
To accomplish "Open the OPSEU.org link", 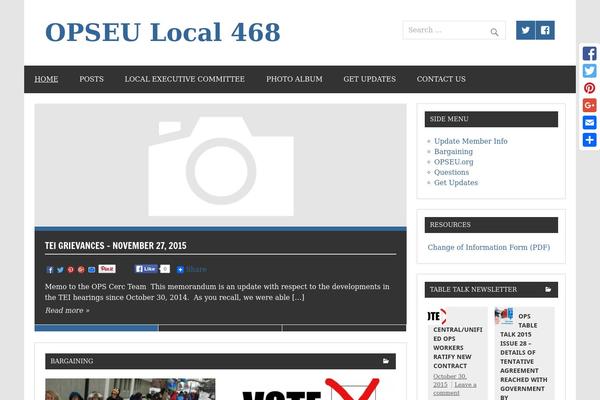I will pos(453,162).
